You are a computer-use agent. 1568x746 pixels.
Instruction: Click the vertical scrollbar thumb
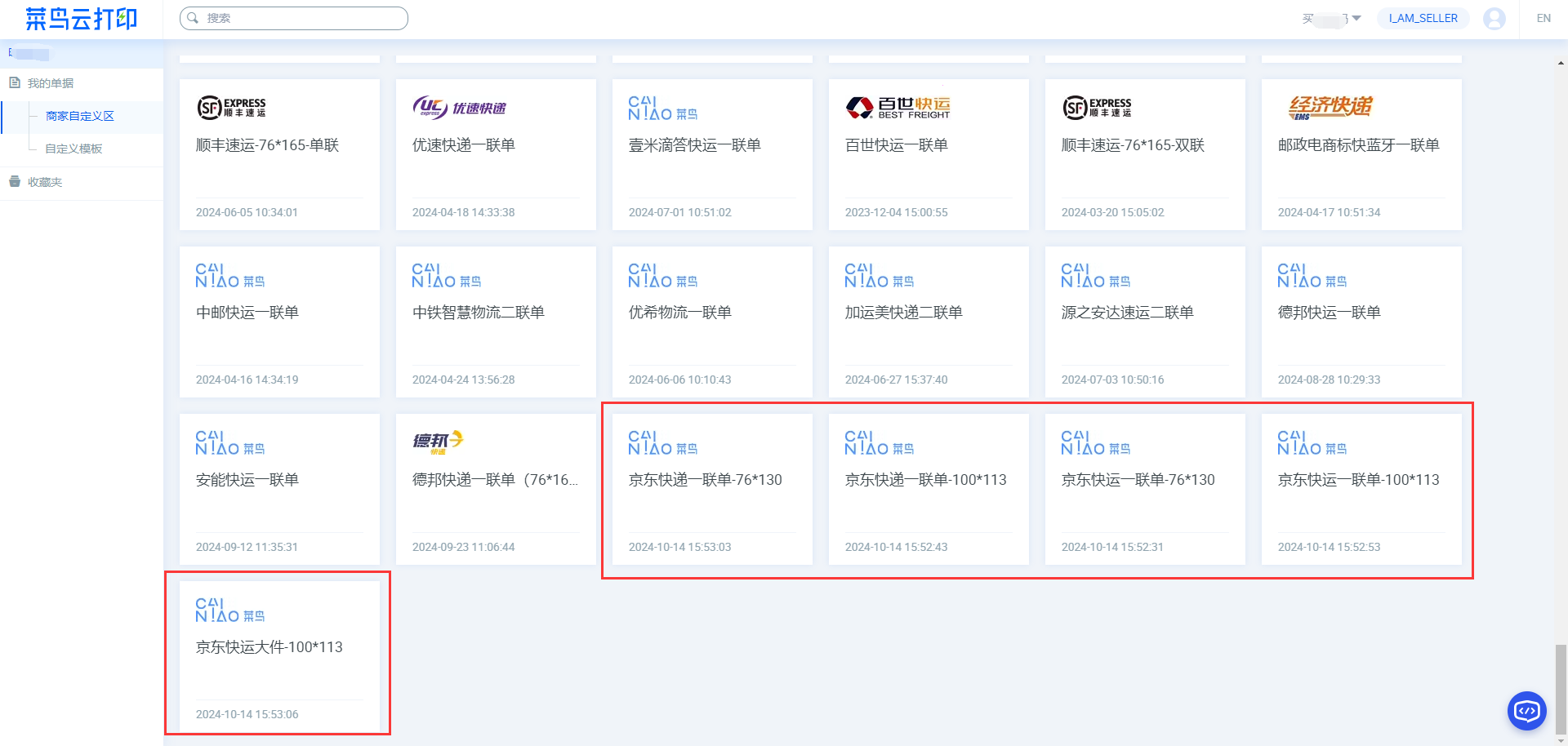pyautogui.click(x=1561, y=690)
